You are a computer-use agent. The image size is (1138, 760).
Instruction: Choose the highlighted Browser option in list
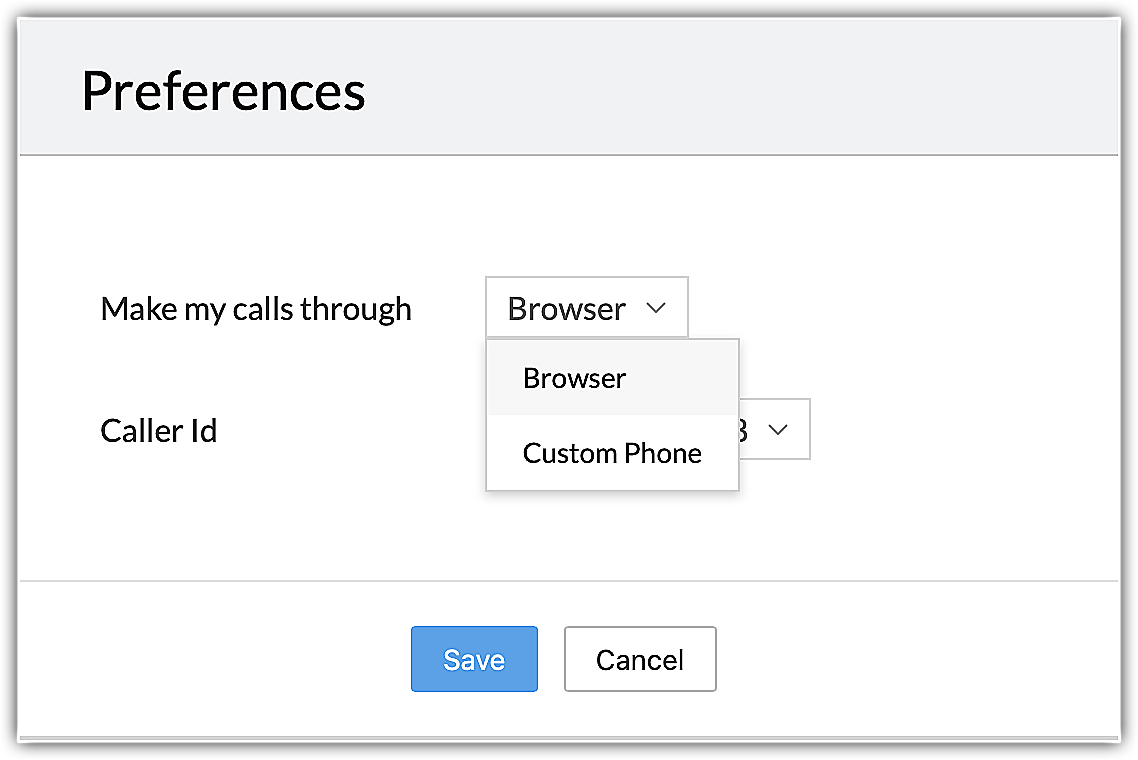click(574, 378)
